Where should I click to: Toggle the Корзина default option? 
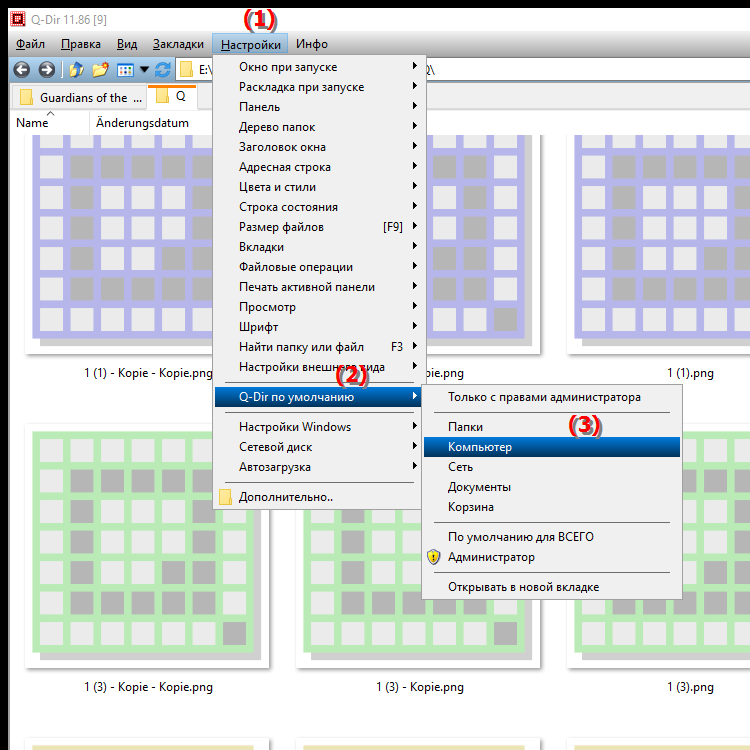click(x=551, y=507)
